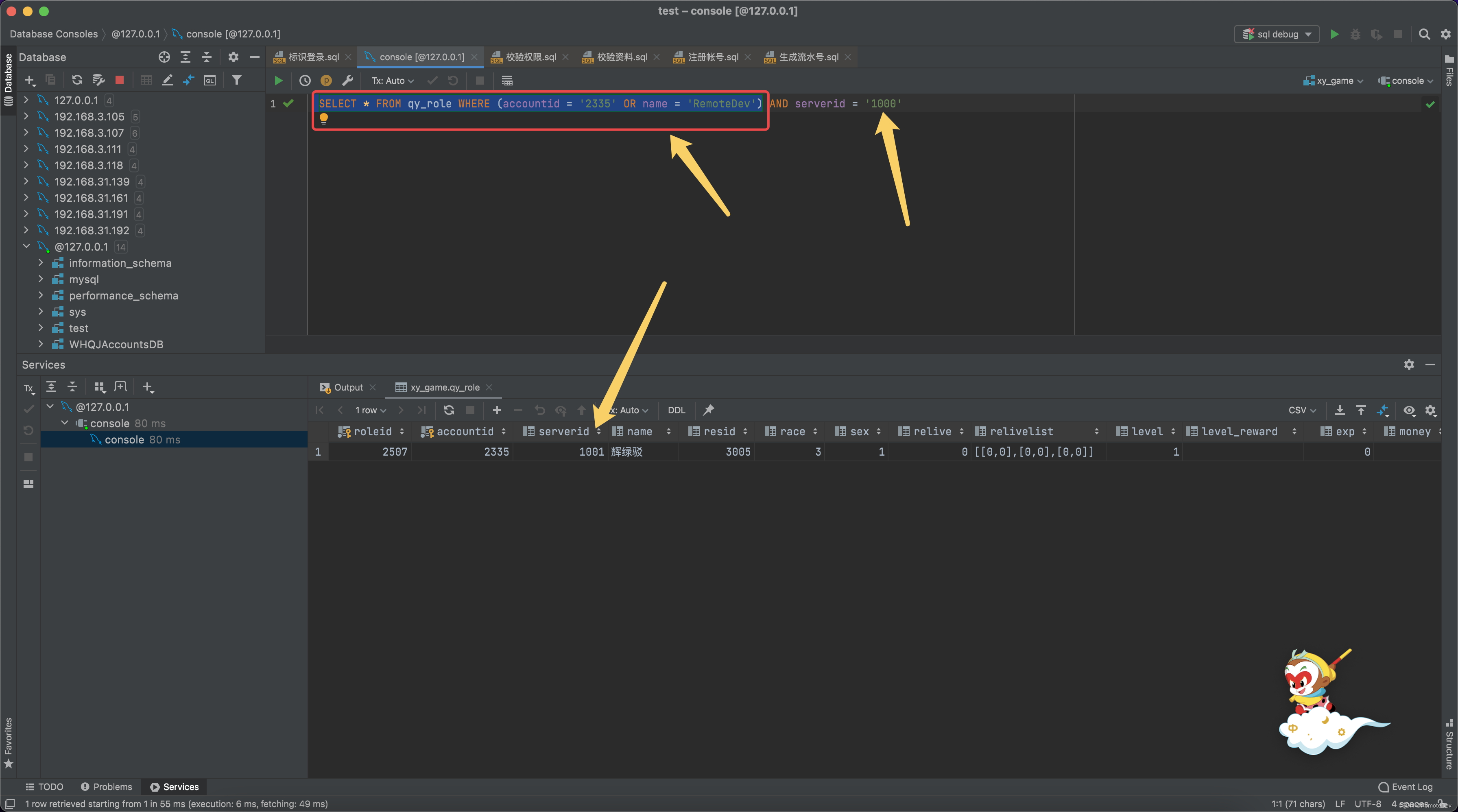Screen dimensions: 1458x812
Task: Open the Structure side tool window
Action: [1449, 744]
